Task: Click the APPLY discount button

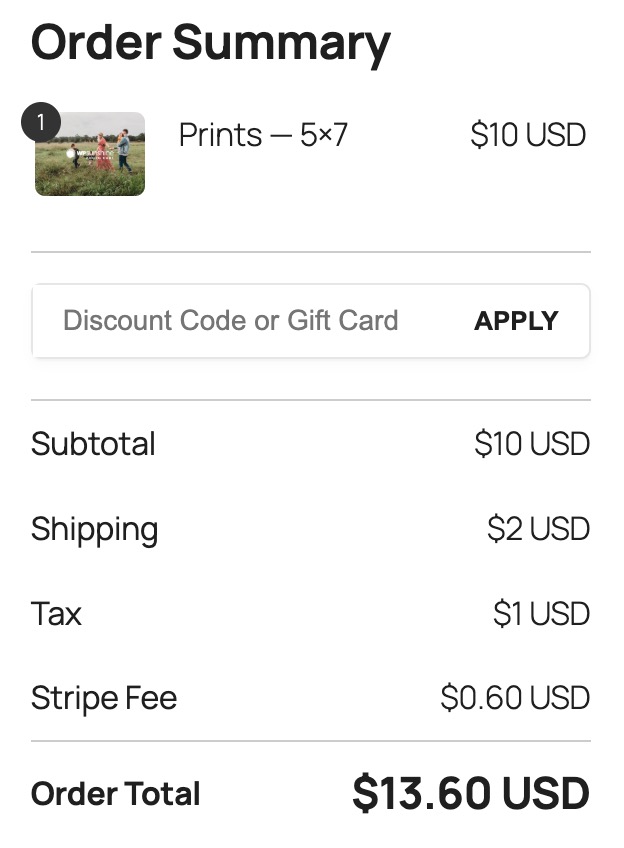Action: coord(516,321)
